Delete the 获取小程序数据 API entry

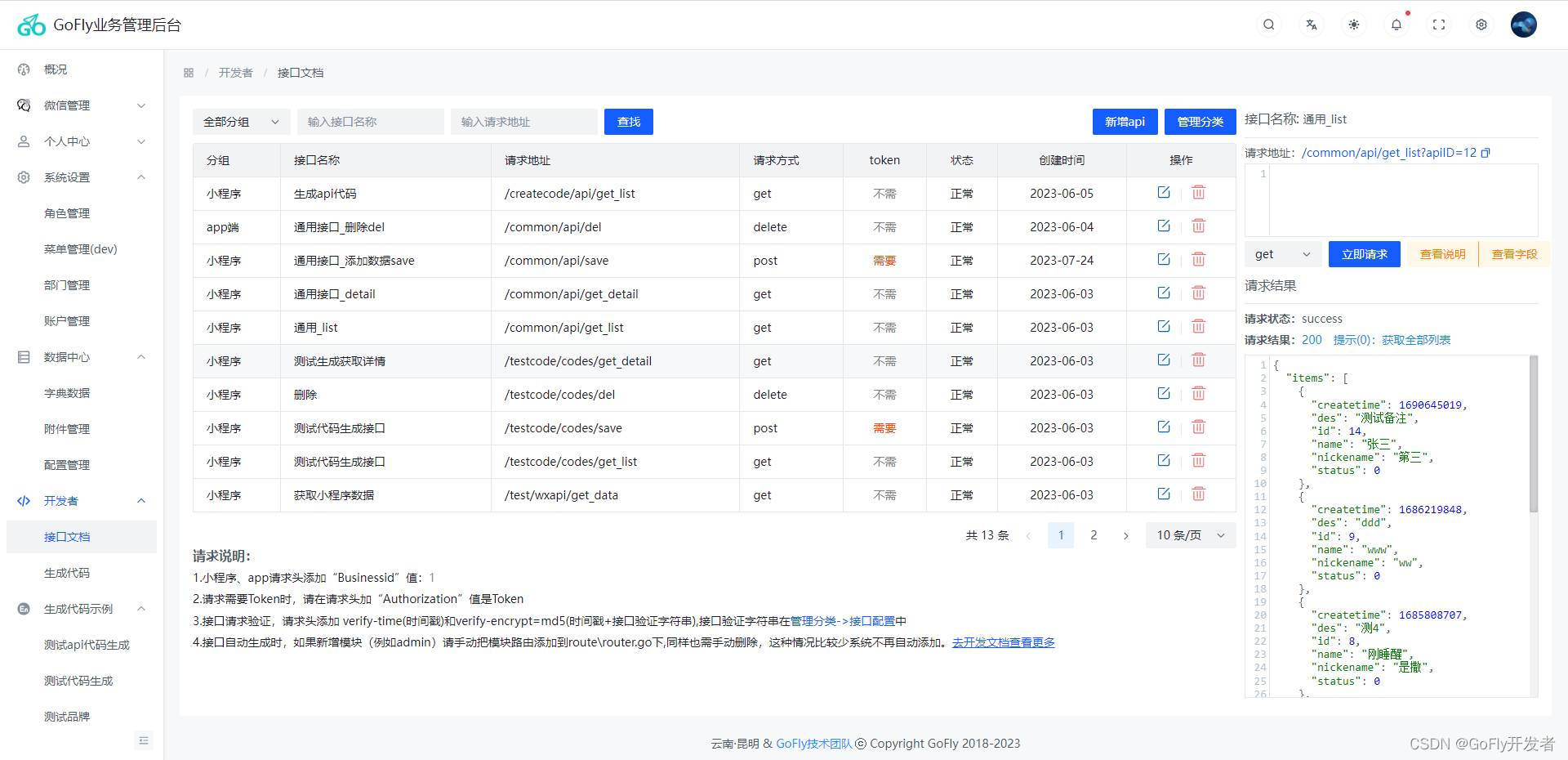(x=1198, y=494)
